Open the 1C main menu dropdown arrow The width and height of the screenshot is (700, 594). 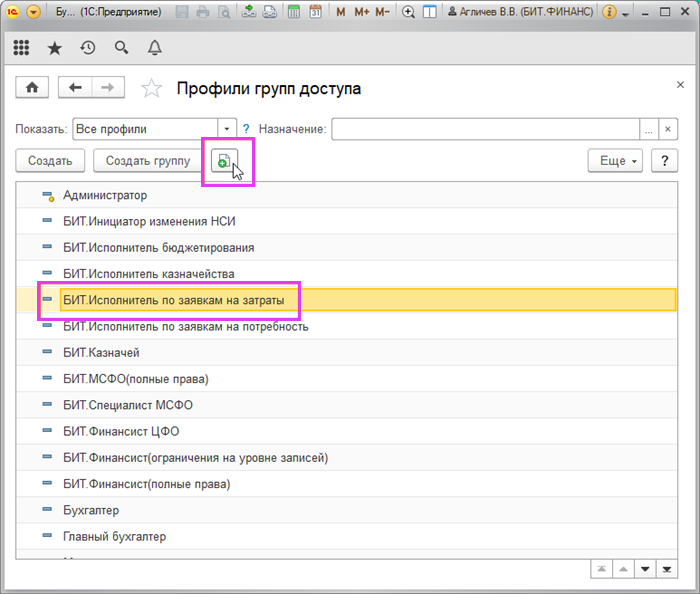tap(34, 12)
